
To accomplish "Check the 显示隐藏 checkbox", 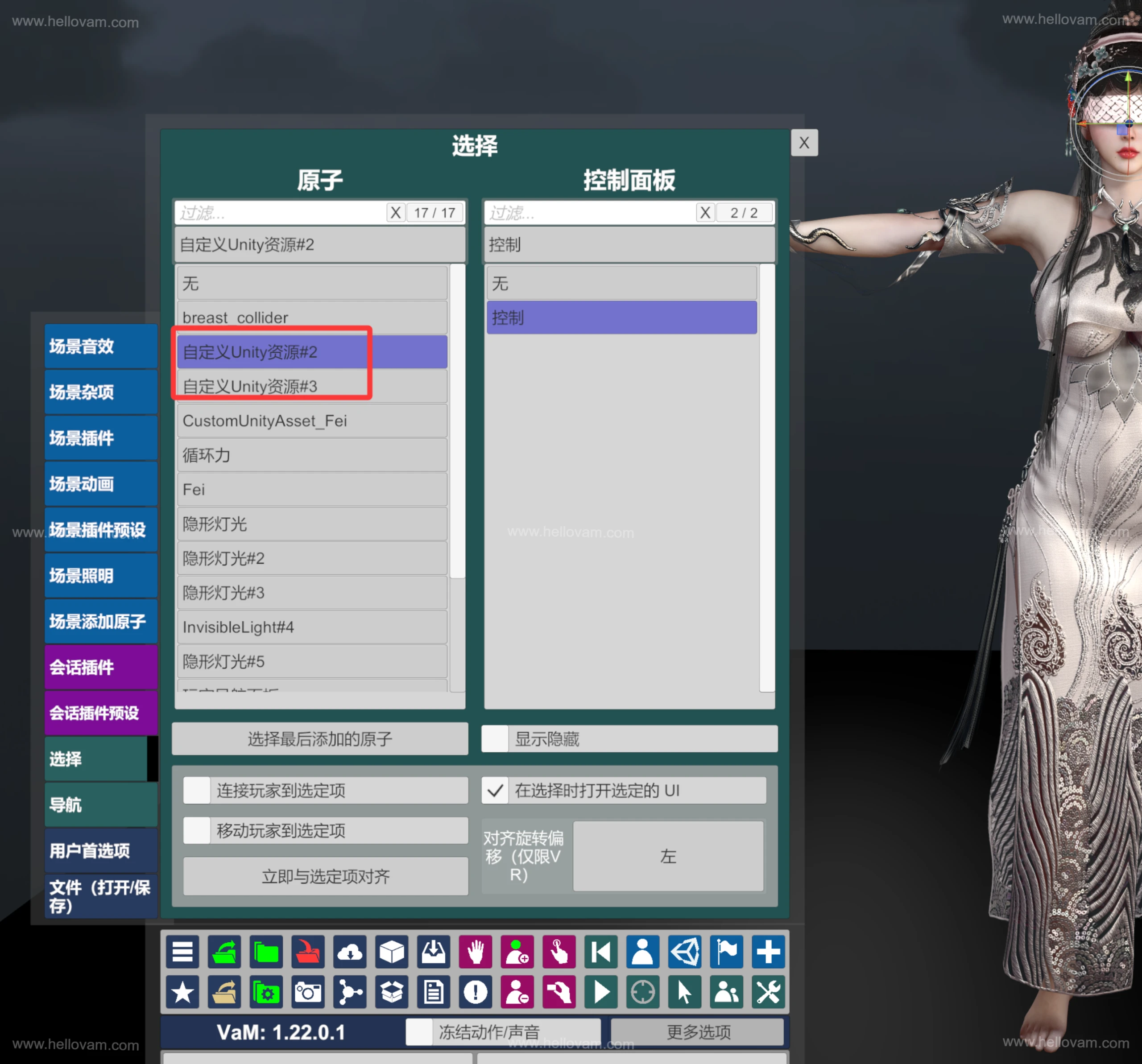I will pos(495,739).
